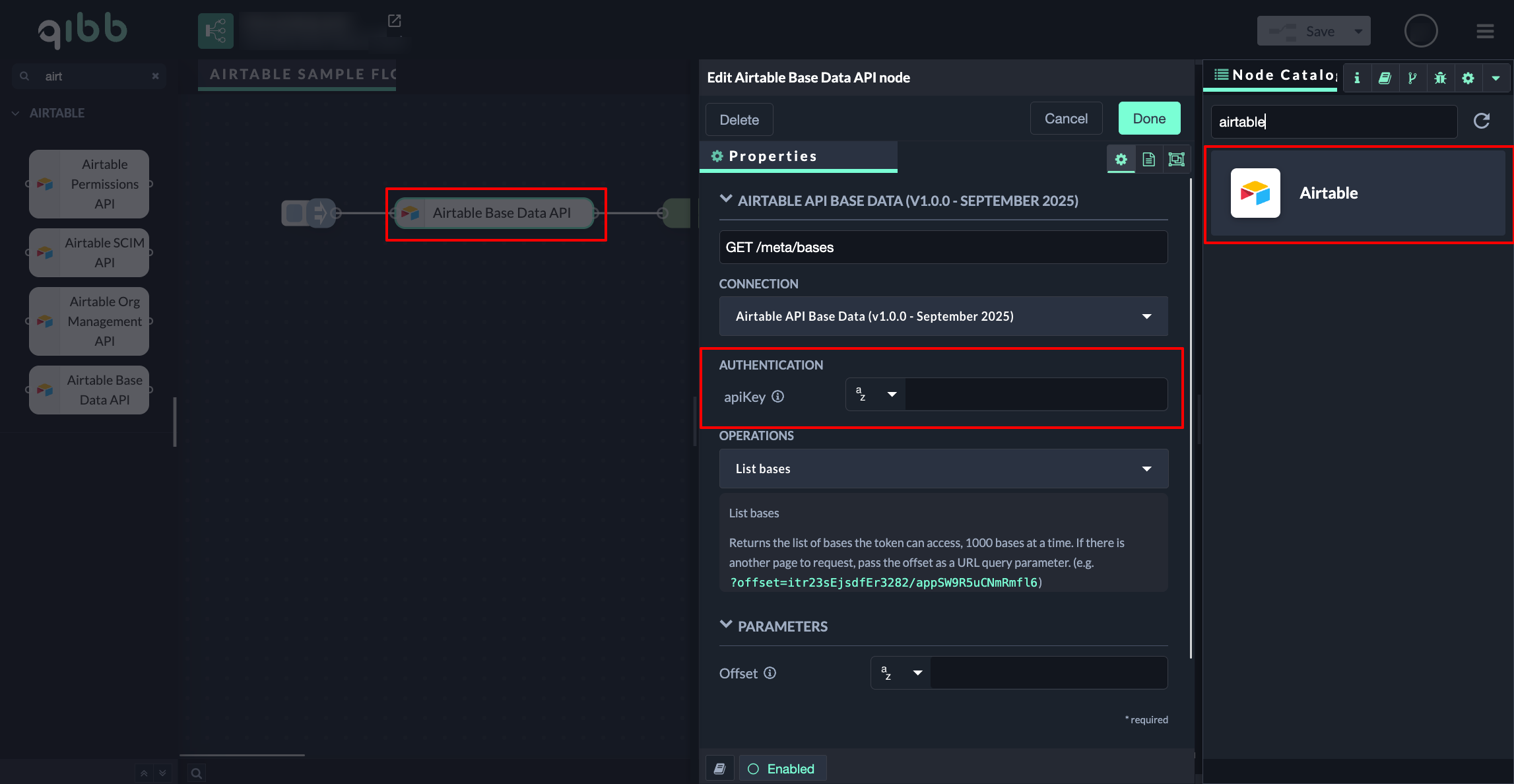The height and width of the screenshot is (784, 1514).
Task: Click the apiKey text input field
Action: tap(1035, 395)
